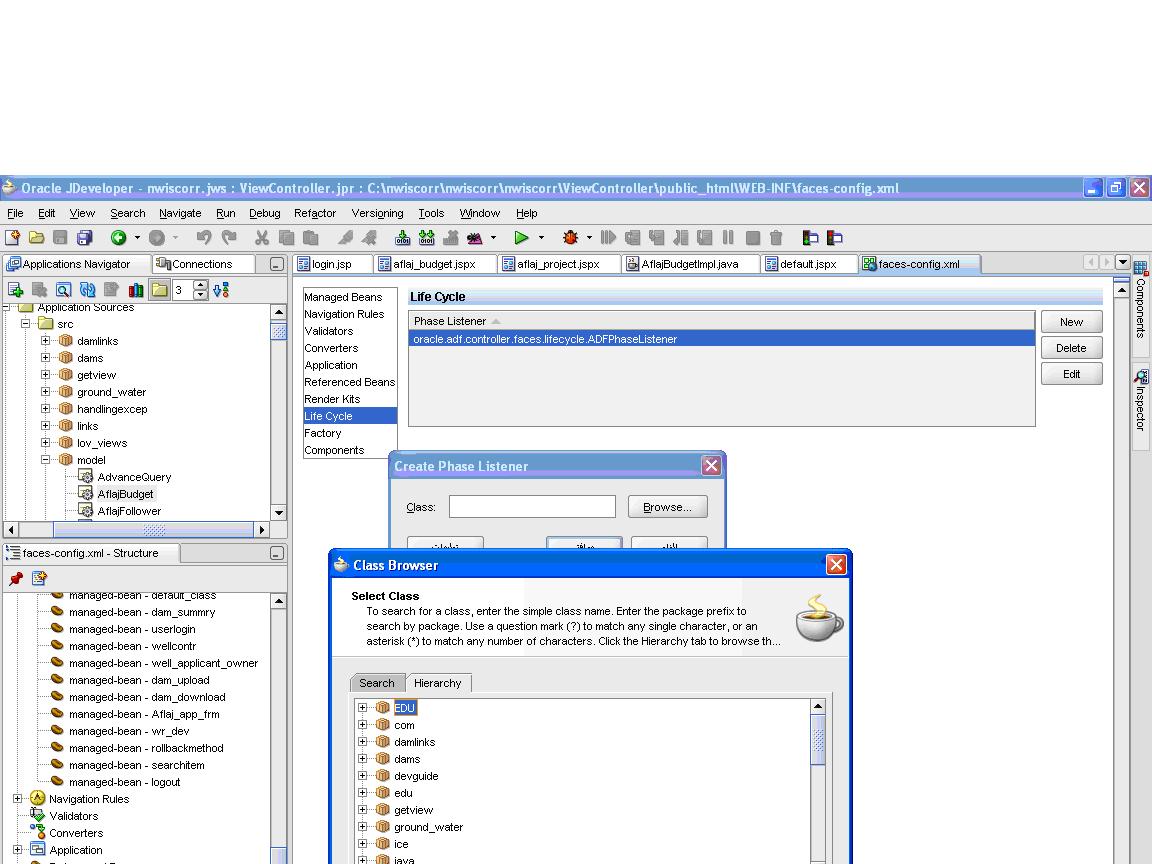Run the project with green play icon
The height and width of the screenshot is (864, 1152).
coord(521,238)
